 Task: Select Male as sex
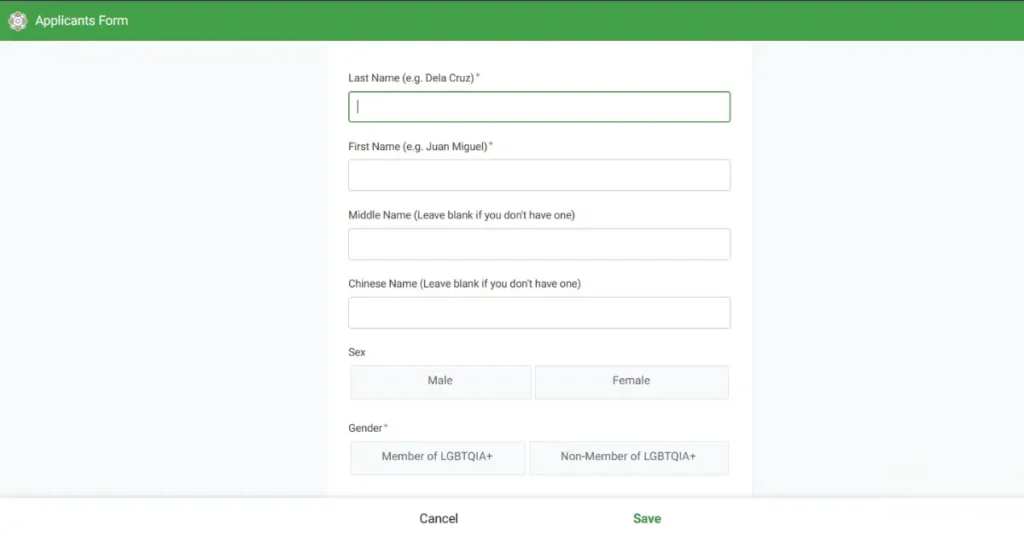click(x=440, y=381)
